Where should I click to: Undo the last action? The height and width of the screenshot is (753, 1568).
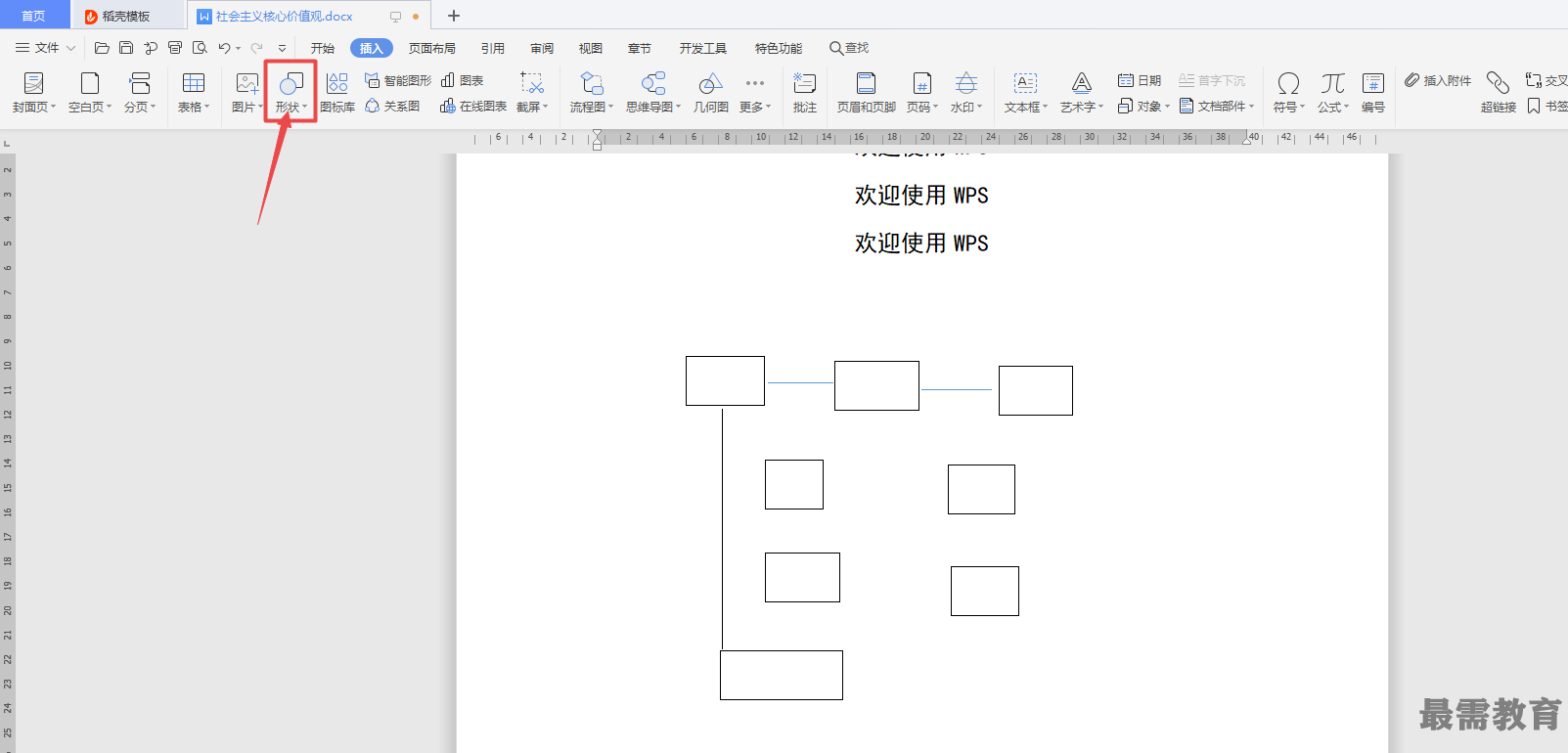(224, 48)
